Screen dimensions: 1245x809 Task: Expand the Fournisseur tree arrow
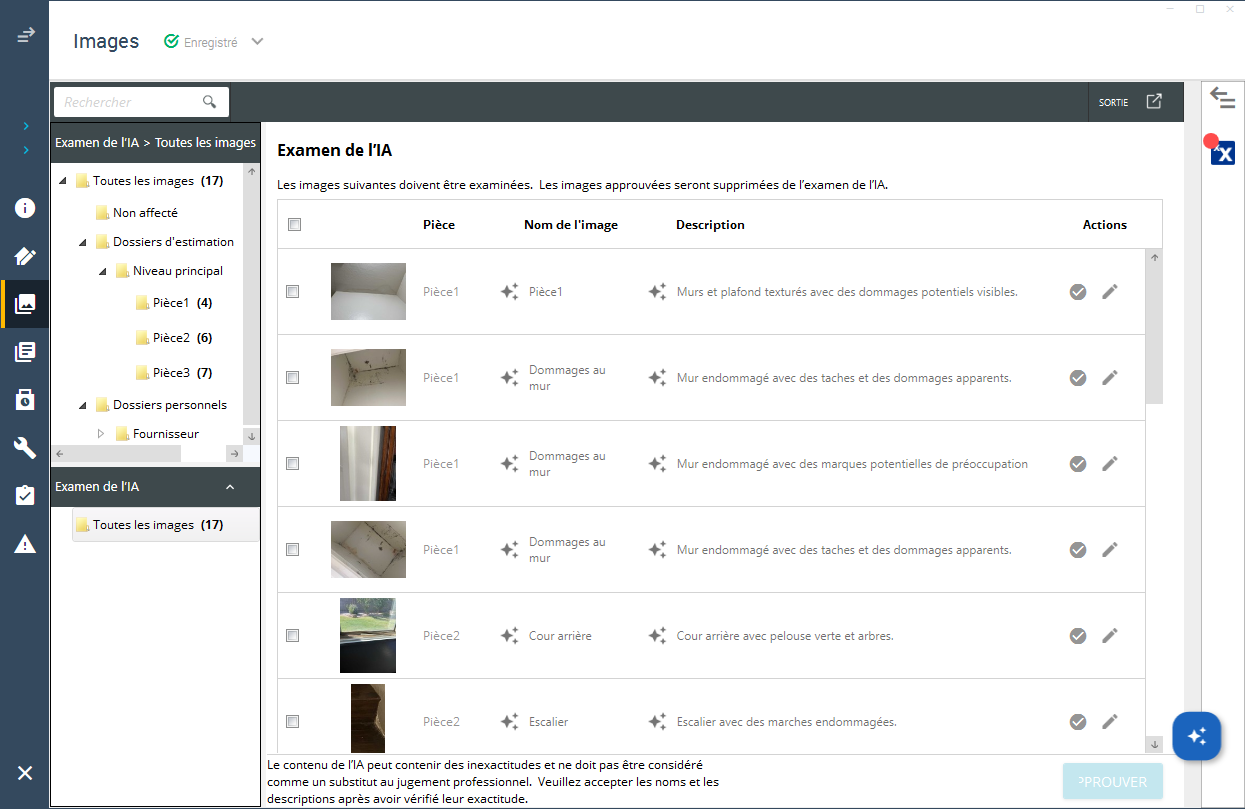[101, 434]
